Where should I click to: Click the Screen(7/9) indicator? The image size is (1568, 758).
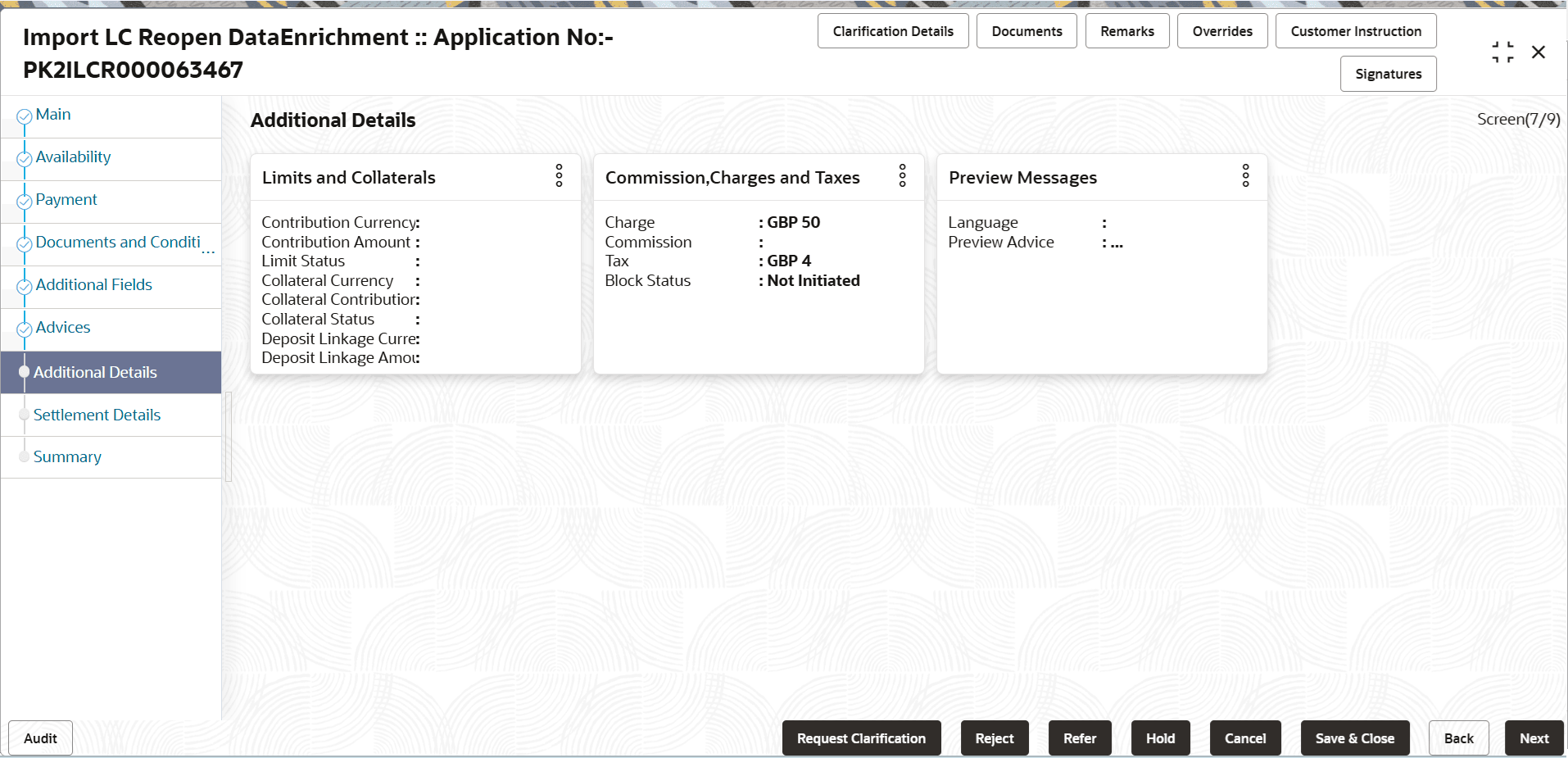point(1518,120)
